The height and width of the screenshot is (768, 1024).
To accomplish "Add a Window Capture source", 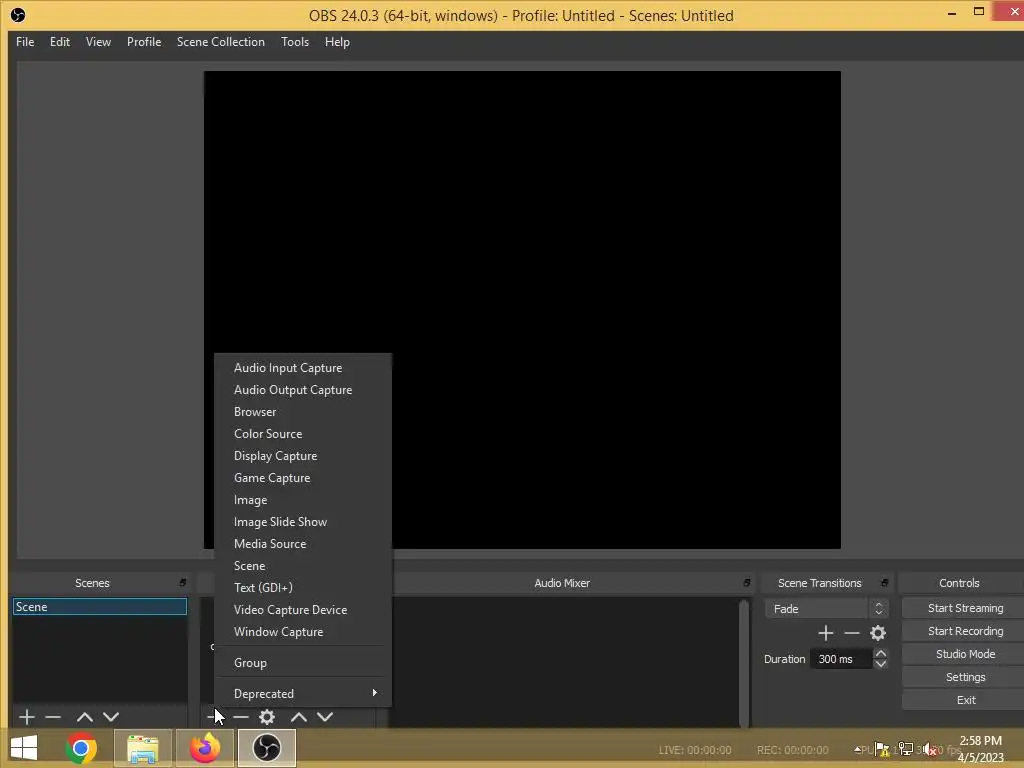I will pyautogui.click(x=303, y=632).
